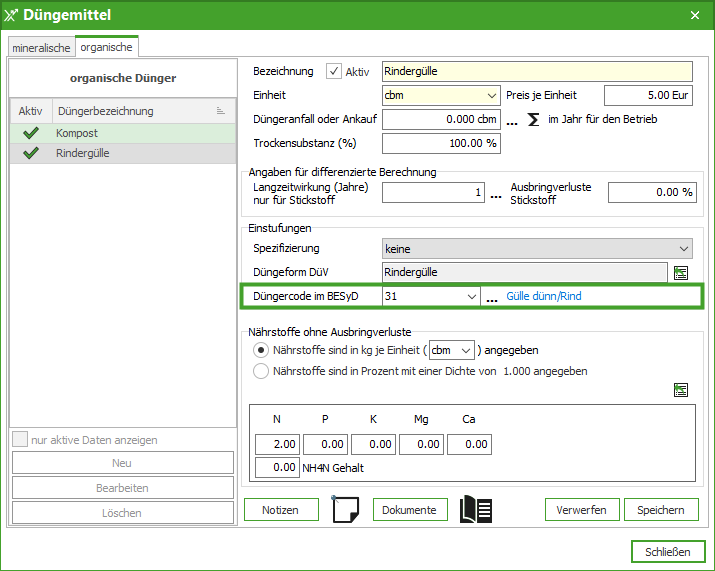Select the organische tab
The height and width of the screenshot is (571, 715).
pos(106,47)
